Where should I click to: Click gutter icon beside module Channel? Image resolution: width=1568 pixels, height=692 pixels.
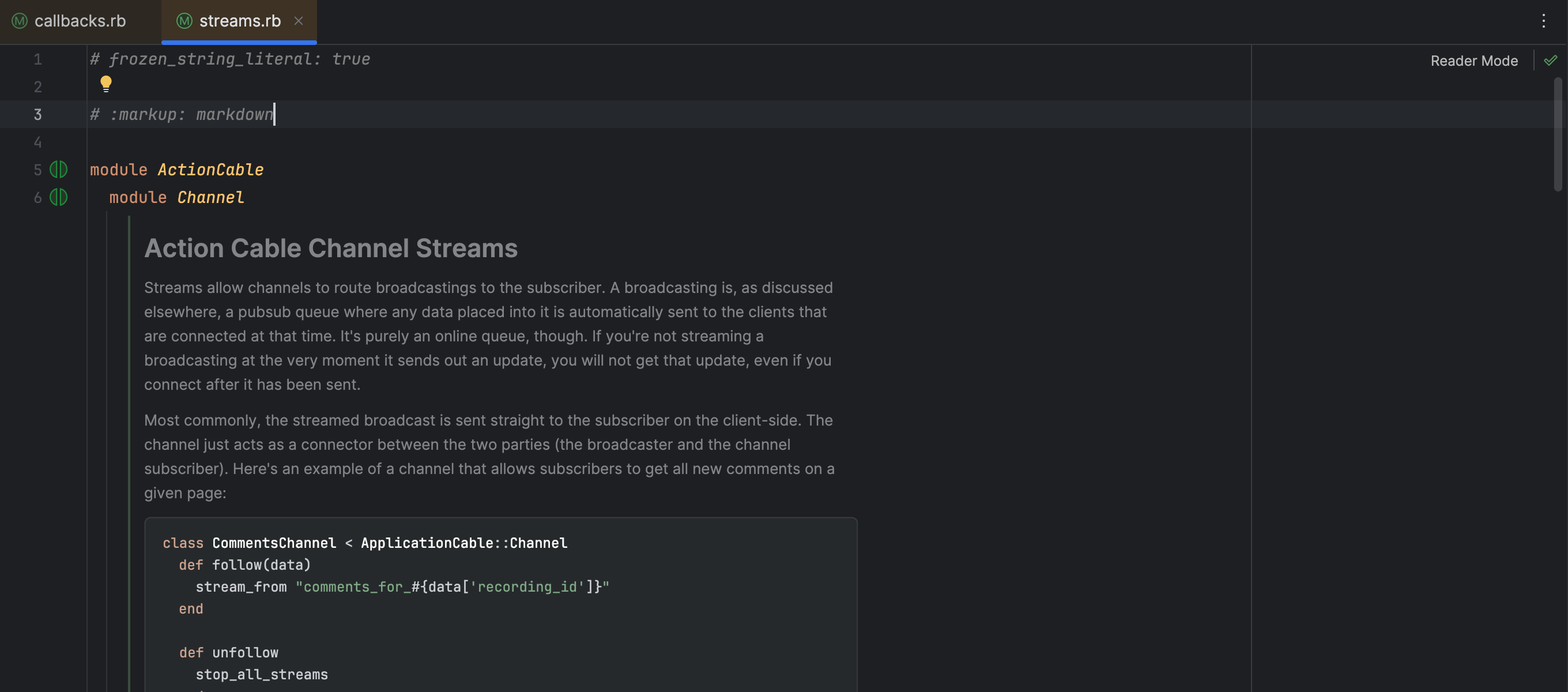[58, 197]
